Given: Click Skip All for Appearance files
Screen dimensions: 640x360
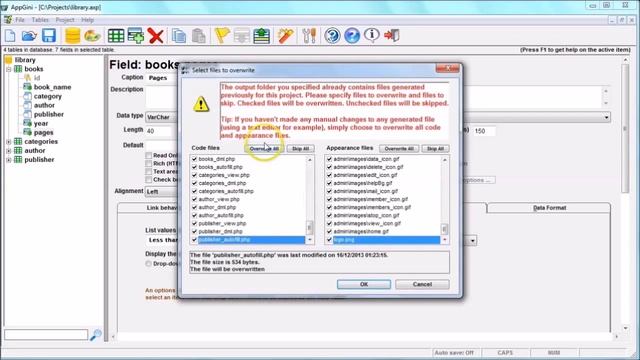Looking at the screenshot, I should (436, 149).
